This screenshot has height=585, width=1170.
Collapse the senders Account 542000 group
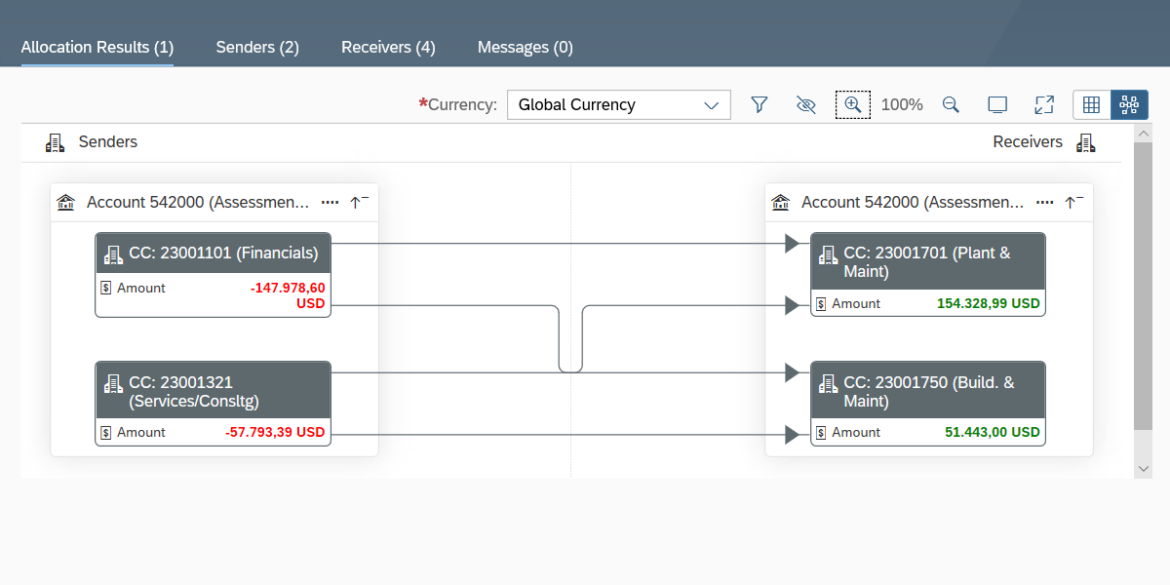pos(359,202)
